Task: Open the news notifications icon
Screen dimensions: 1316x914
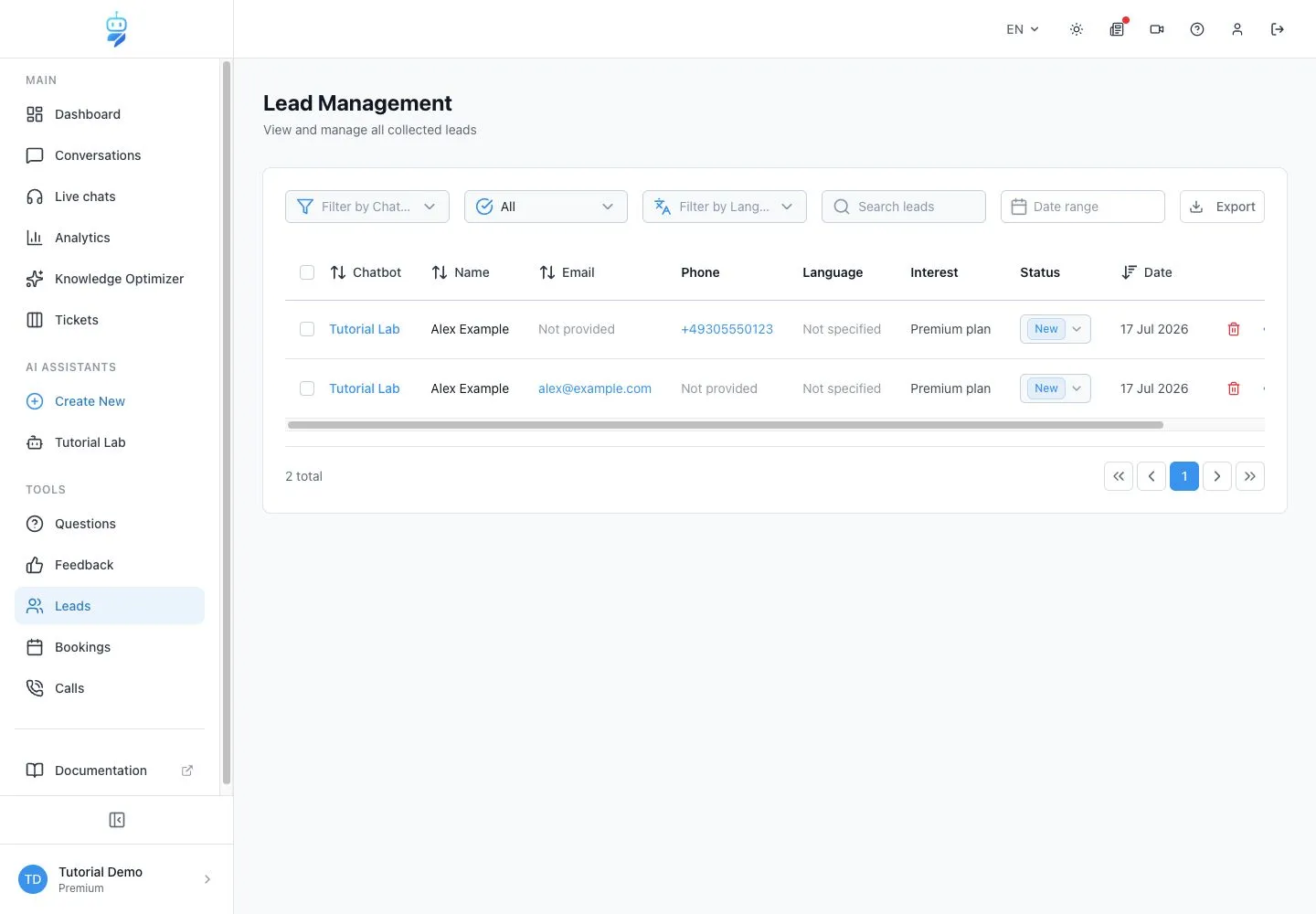Action: click(x=1117, y=29)
